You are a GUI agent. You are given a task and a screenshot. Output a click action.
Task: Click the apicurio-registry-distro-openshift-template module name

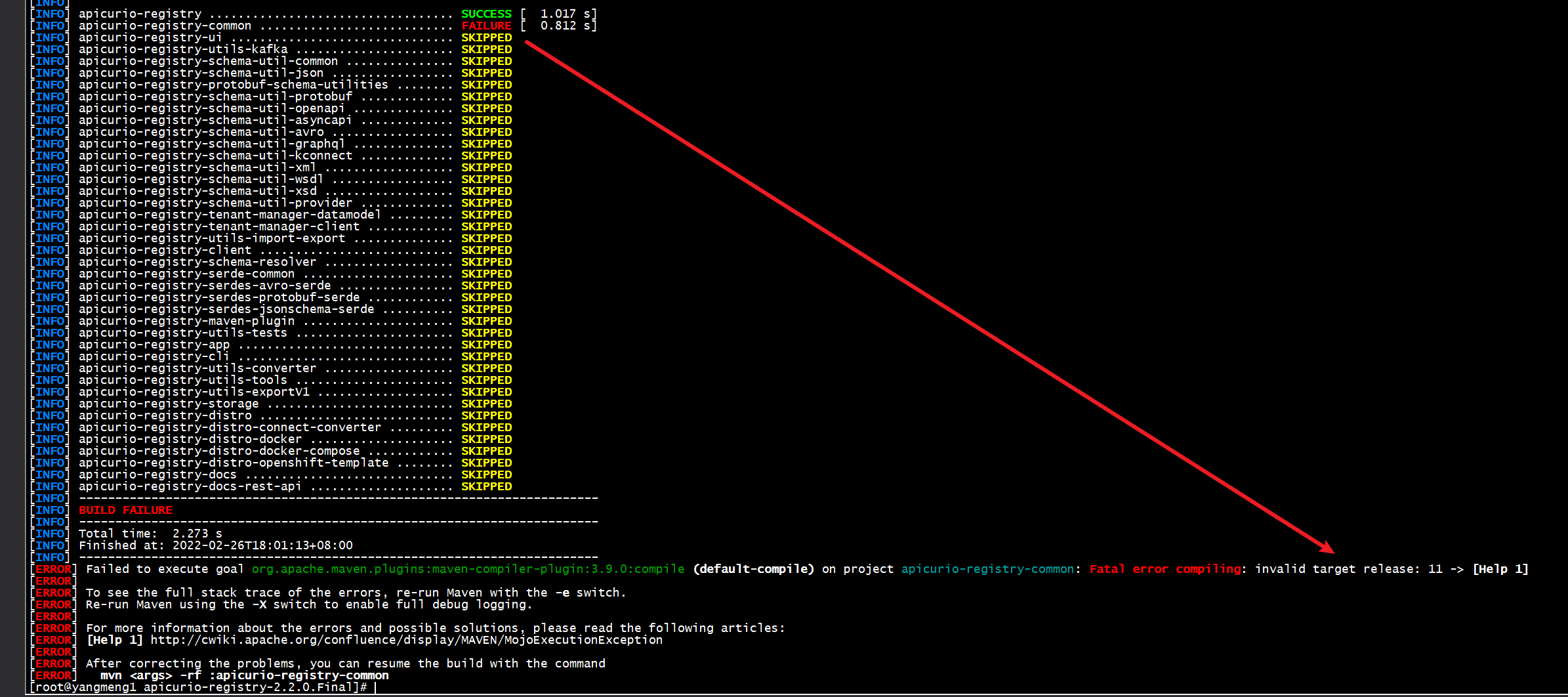(234, 463)
